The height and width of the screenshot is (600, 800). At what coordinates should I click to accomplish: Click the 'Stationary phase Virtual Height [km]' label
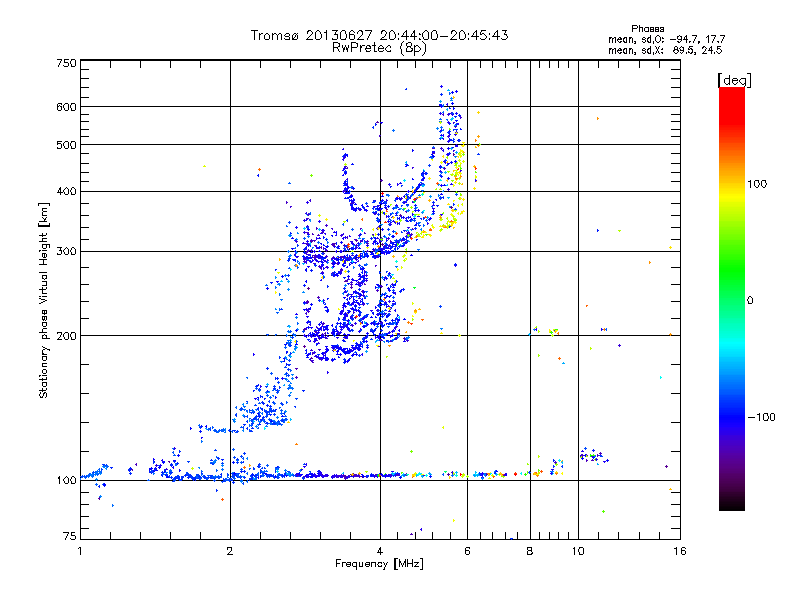point(43,301)
